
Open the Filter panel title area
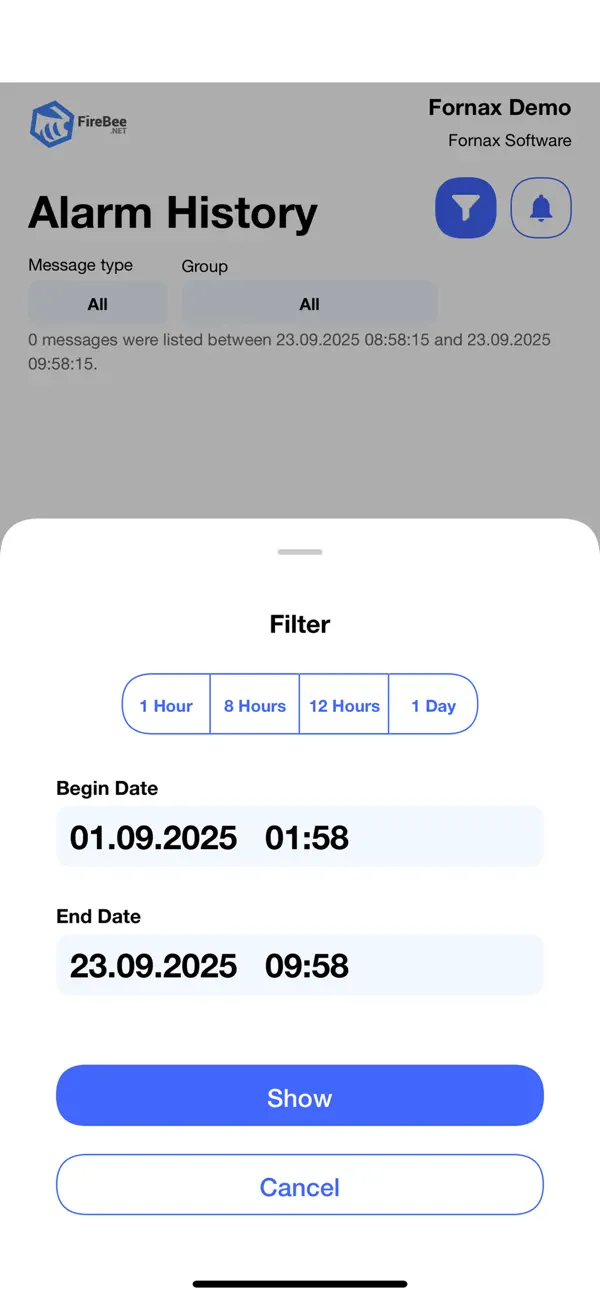(x=300, y=624)
